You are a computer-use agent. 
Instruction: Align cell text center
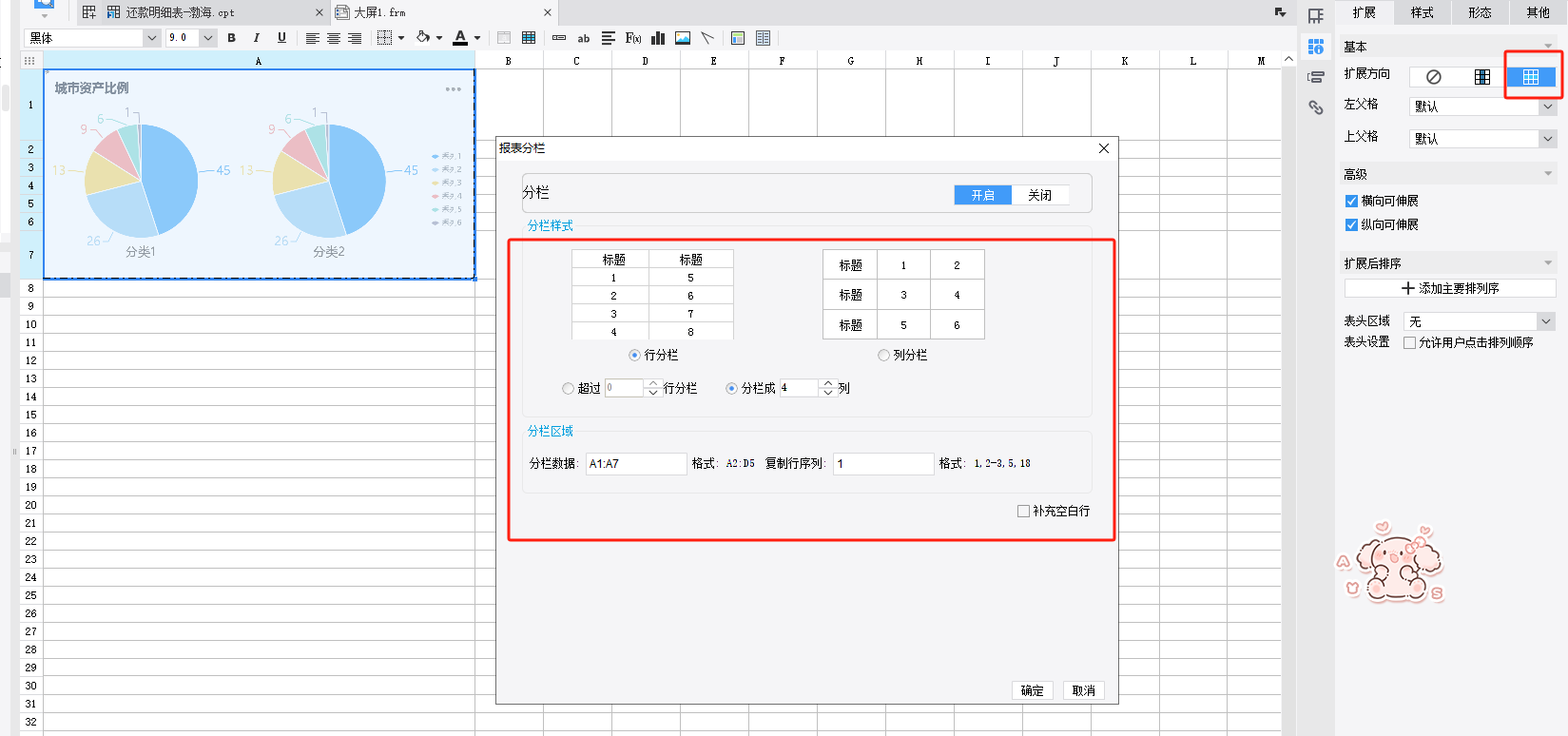click(x=334, y=38)
